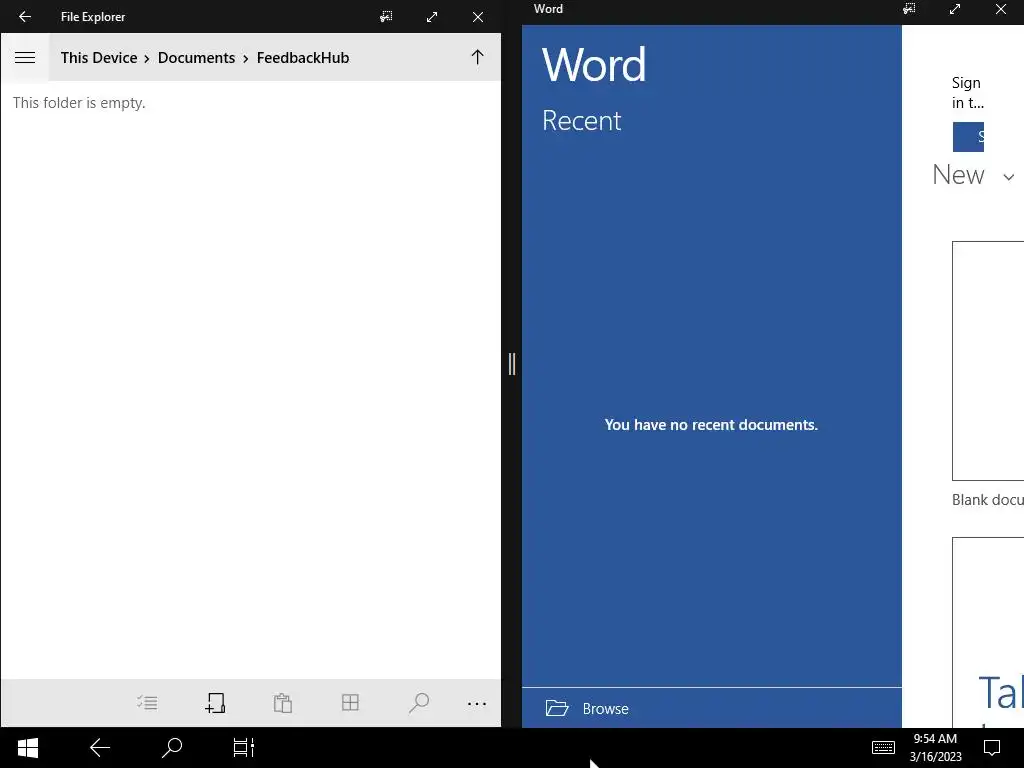Click Word window snap icon
This screenshot has width=1024, height=768.
(x=909, y=8)
